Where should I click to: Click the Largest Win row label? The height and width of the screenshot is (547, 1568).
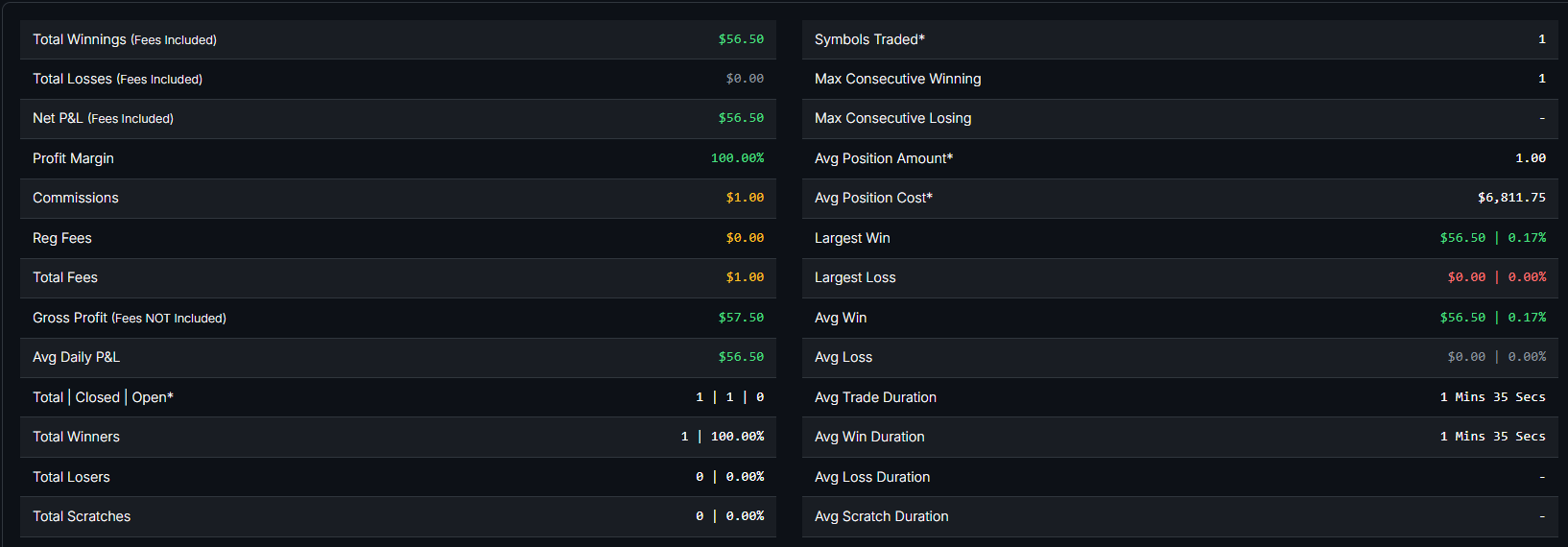pyautogui.click(x=852, y=238)
